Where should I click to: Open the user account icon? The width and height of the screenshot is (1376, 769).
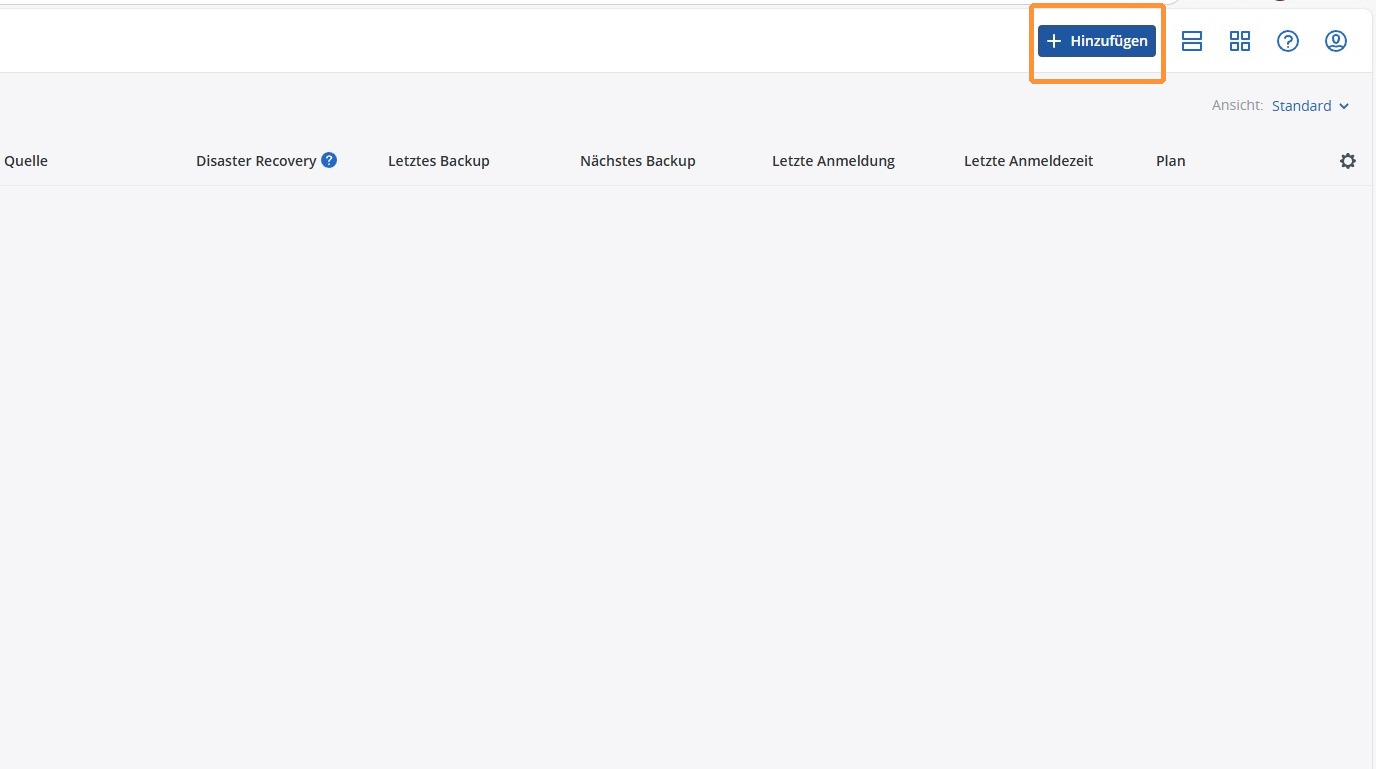[1336, 41]
